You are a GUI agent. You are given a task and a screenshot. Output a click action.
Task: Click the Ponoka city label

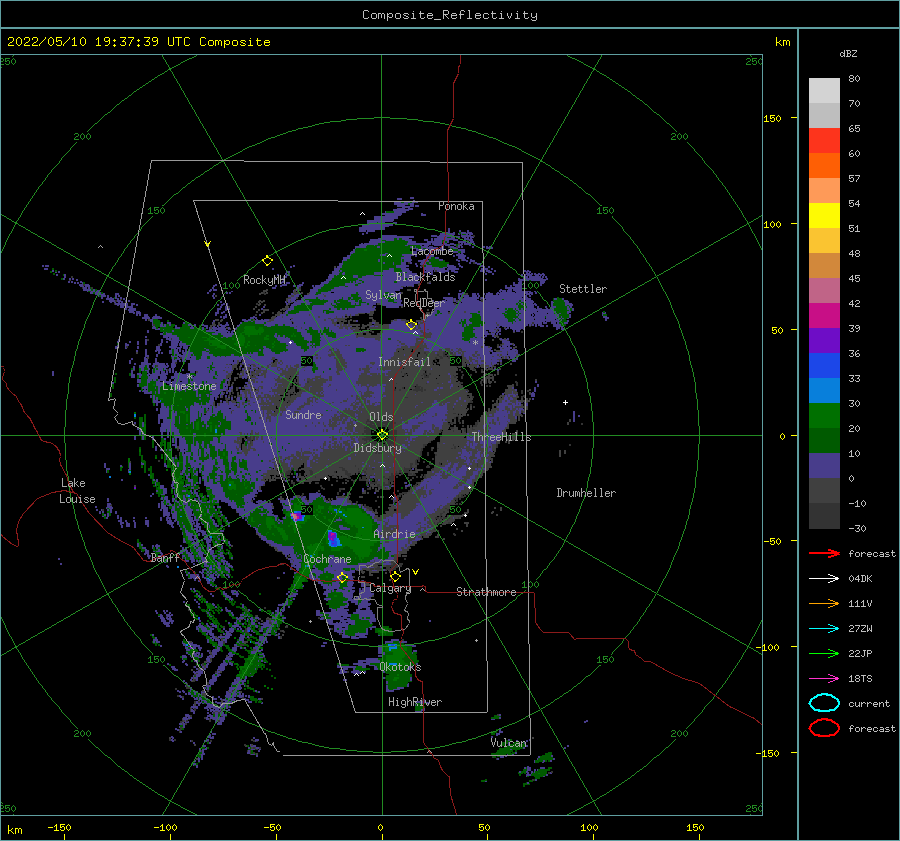click(456, 206)
